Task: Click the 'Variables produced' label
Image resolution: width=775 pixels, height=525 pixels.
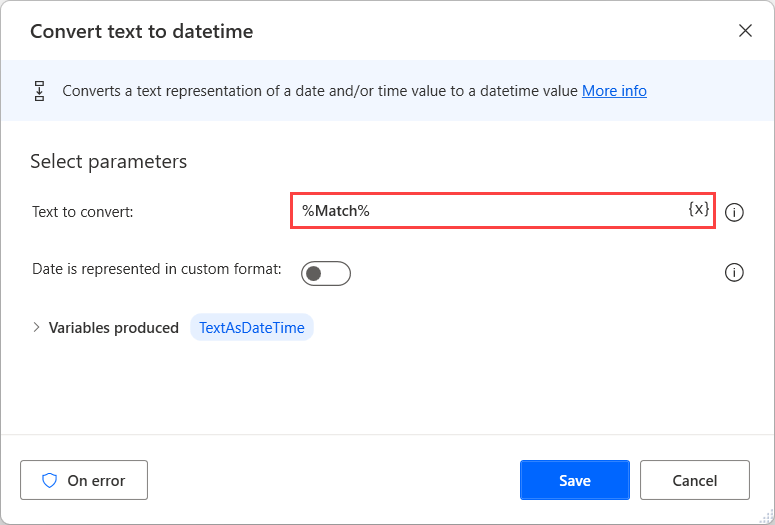Action: pos(114,328)
